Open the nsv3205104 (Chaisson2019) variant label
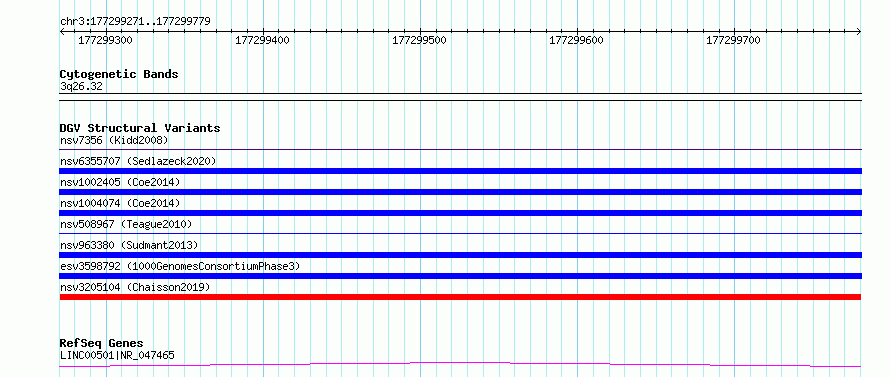Screen dimensions: 890x377 click(x=135, y=287)
